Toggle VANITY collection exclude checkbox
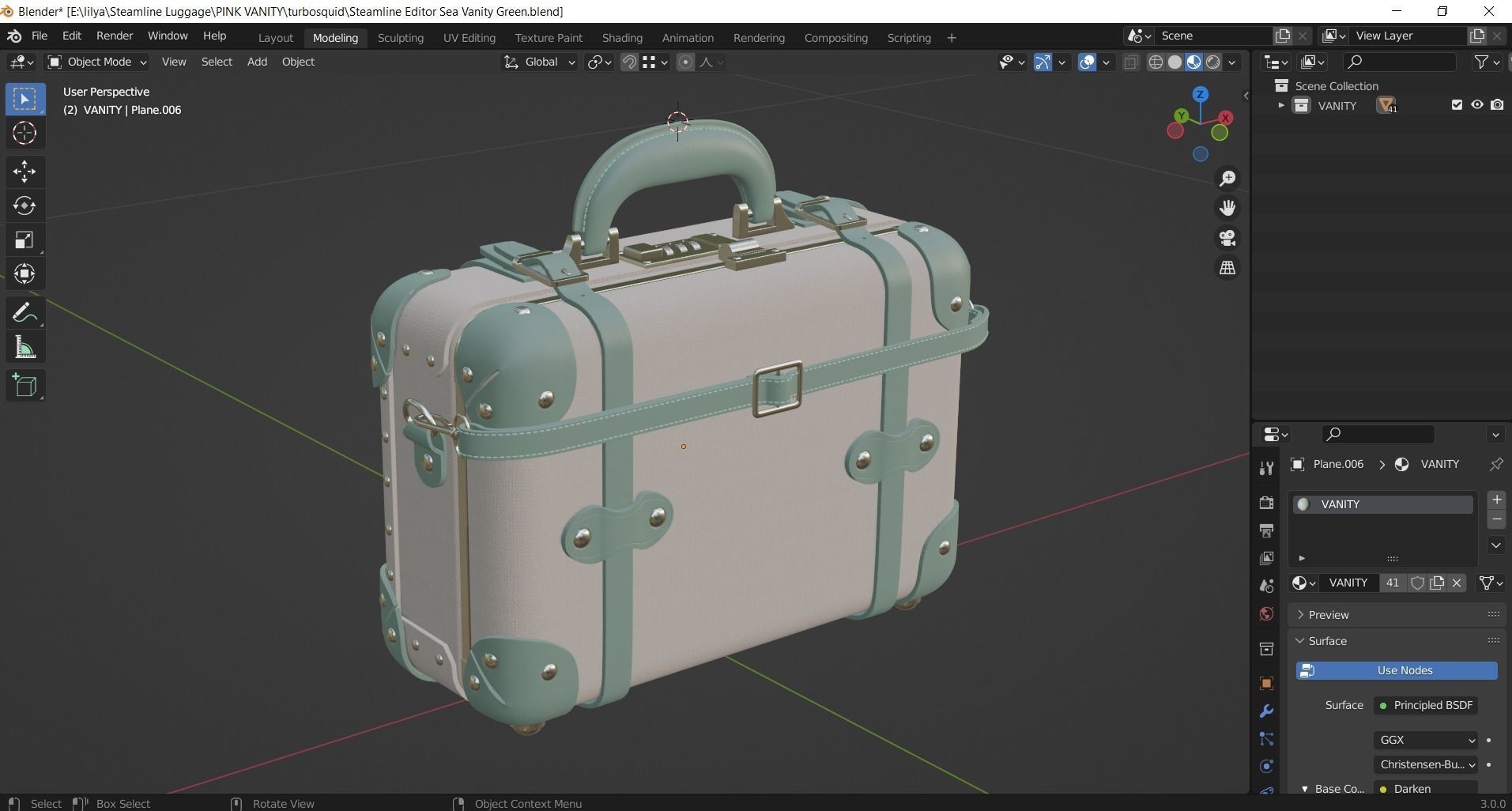This screenshot has height=811, width=1512. [x=1457, y=105]
